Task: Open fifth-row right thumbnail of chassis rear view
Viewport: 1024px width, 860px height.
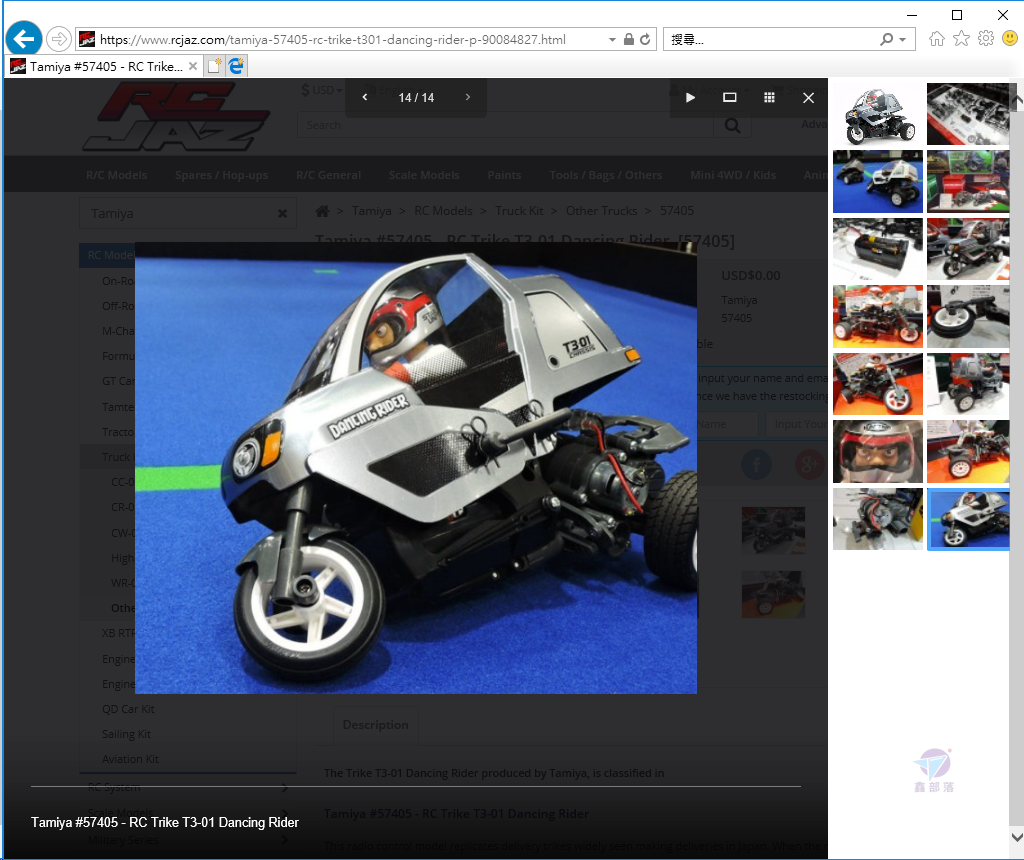Action: (968, 384)
